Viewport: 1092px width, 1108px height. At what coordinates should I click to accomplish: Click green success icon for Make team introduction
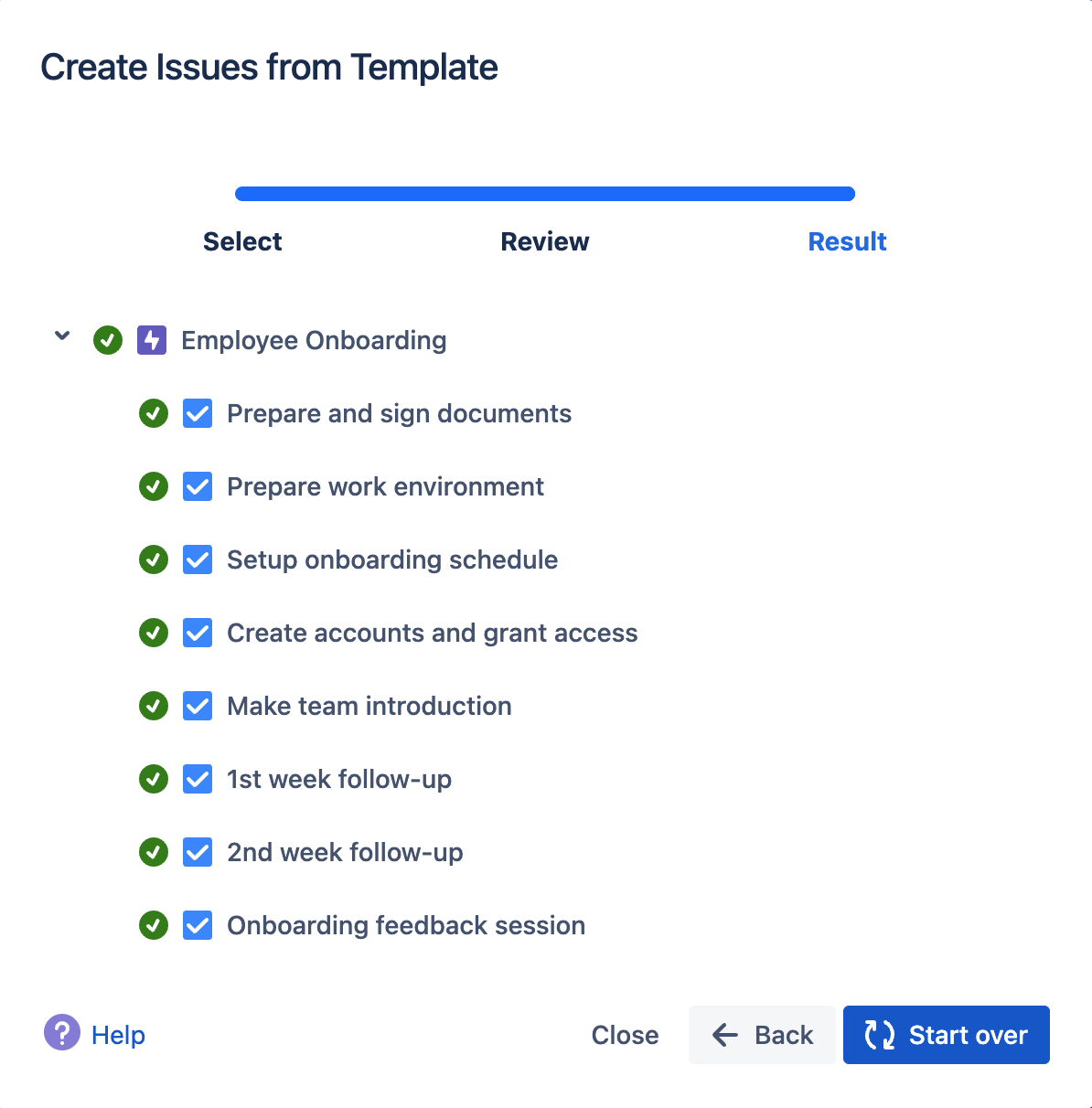coord(154,706)
